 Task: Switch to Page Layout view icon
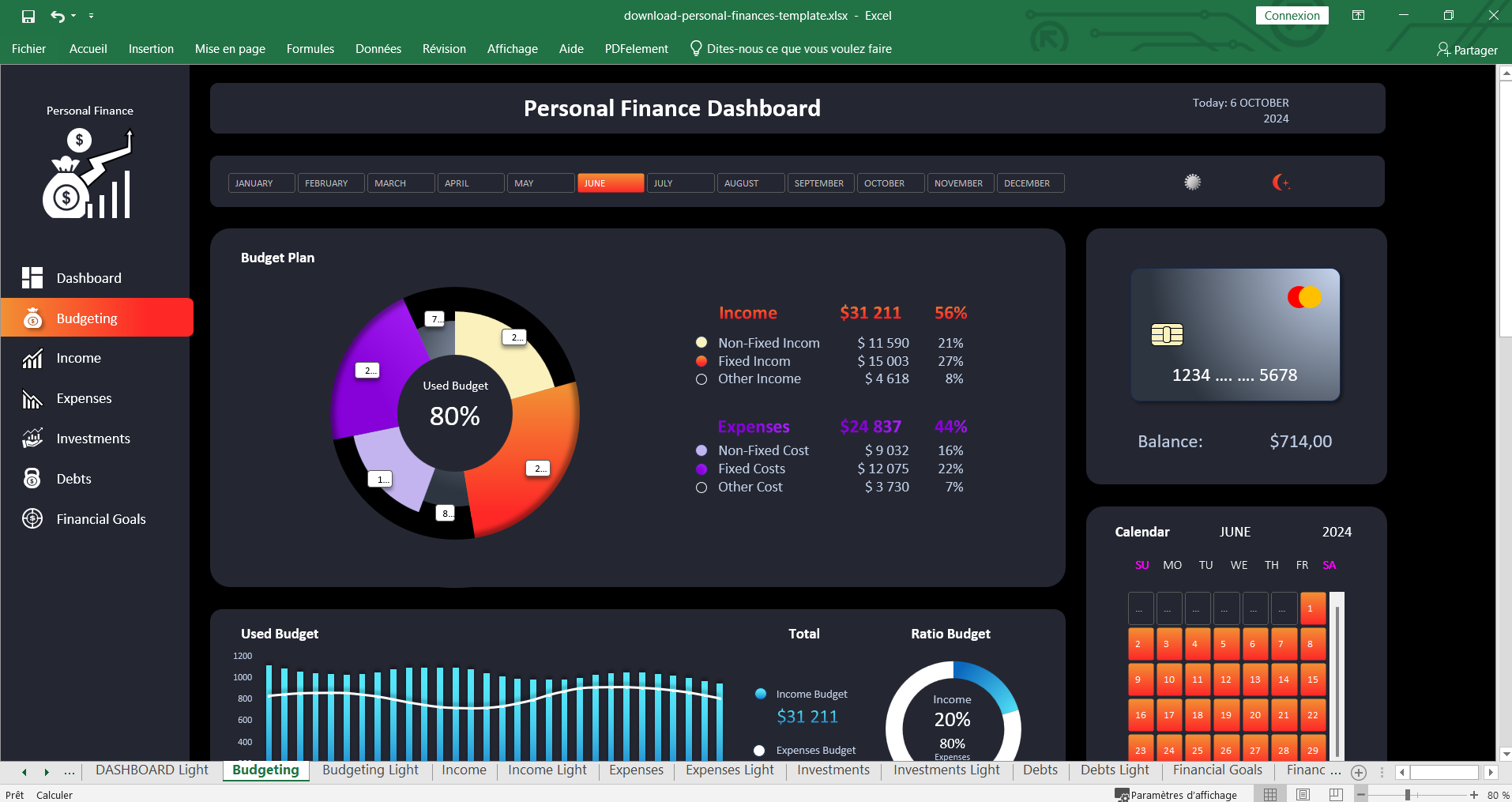1303,795
